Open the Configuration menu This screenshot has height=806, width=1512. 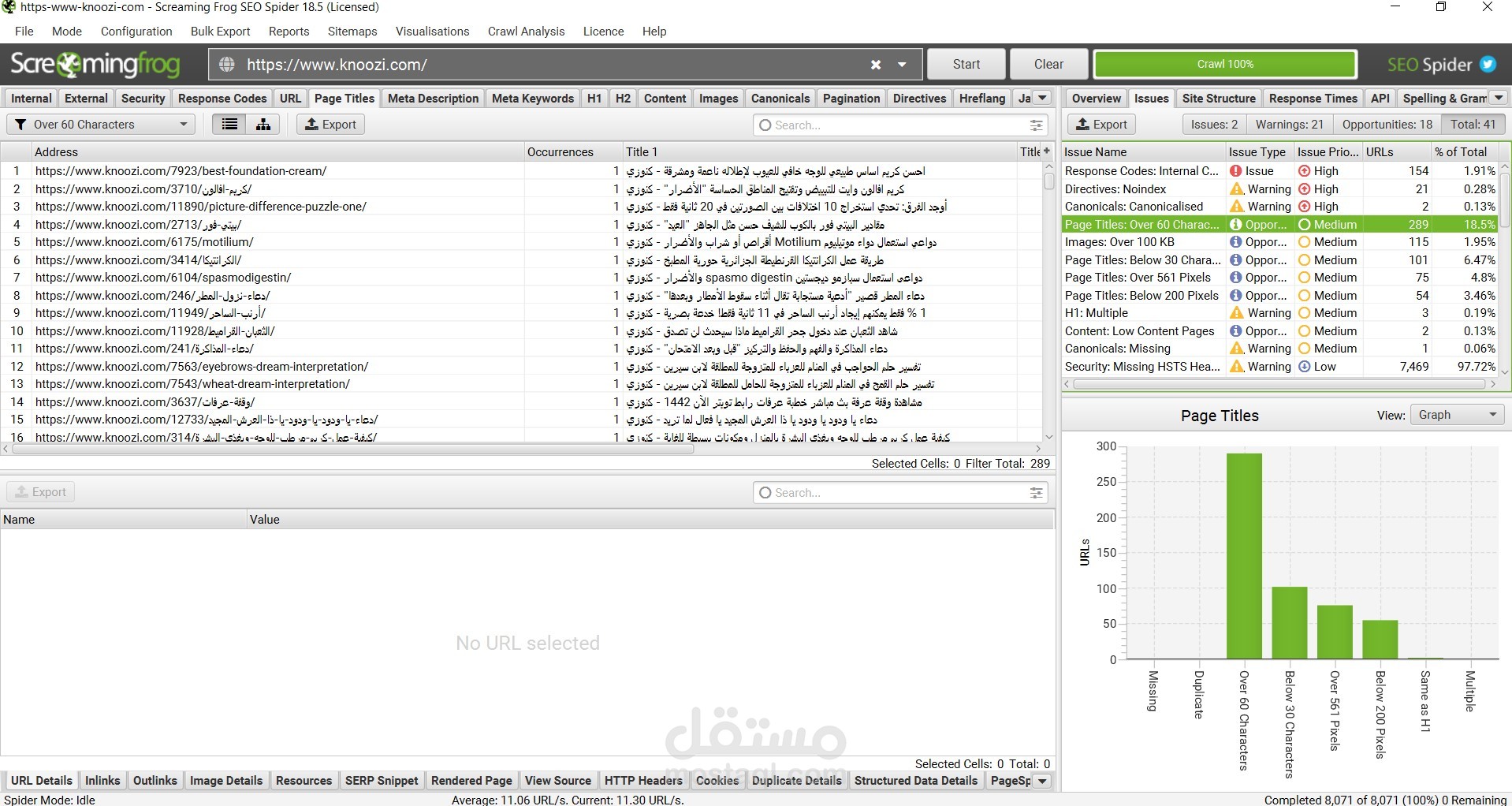pyautogui.click(x=136, y=32)
